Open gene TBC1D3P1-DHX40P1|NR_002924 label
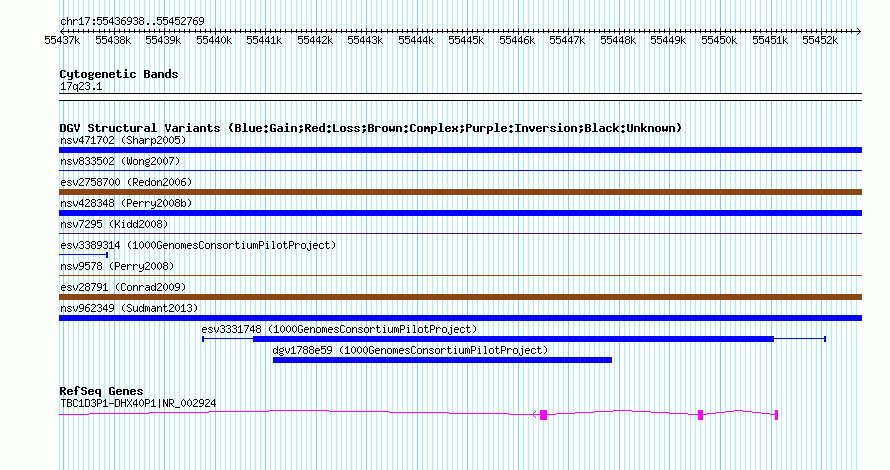This screenshot has width=890, height=470. click(x=138, y=404)
